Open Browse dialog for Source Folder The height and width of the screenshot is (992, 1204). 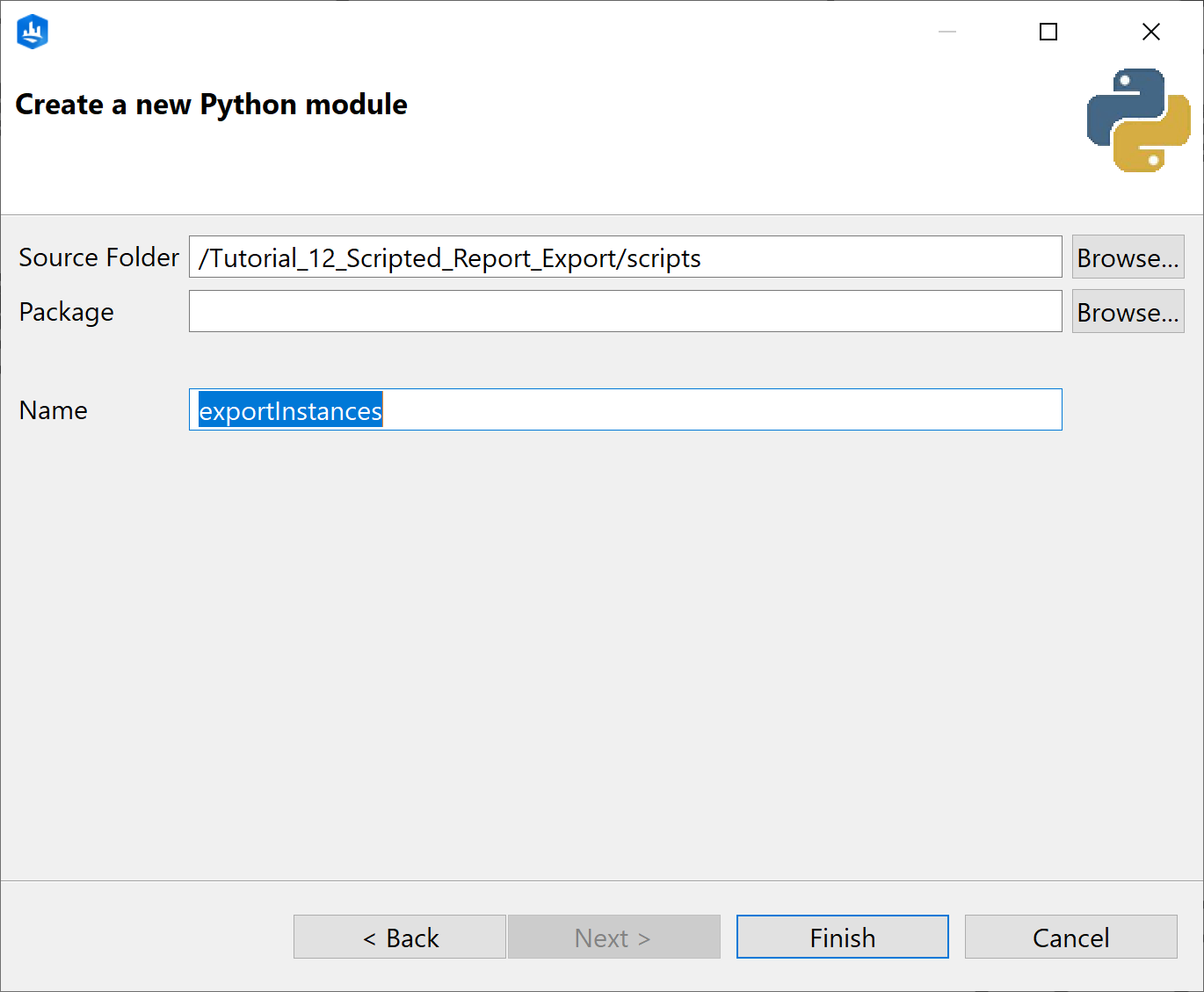(1128, 257)
